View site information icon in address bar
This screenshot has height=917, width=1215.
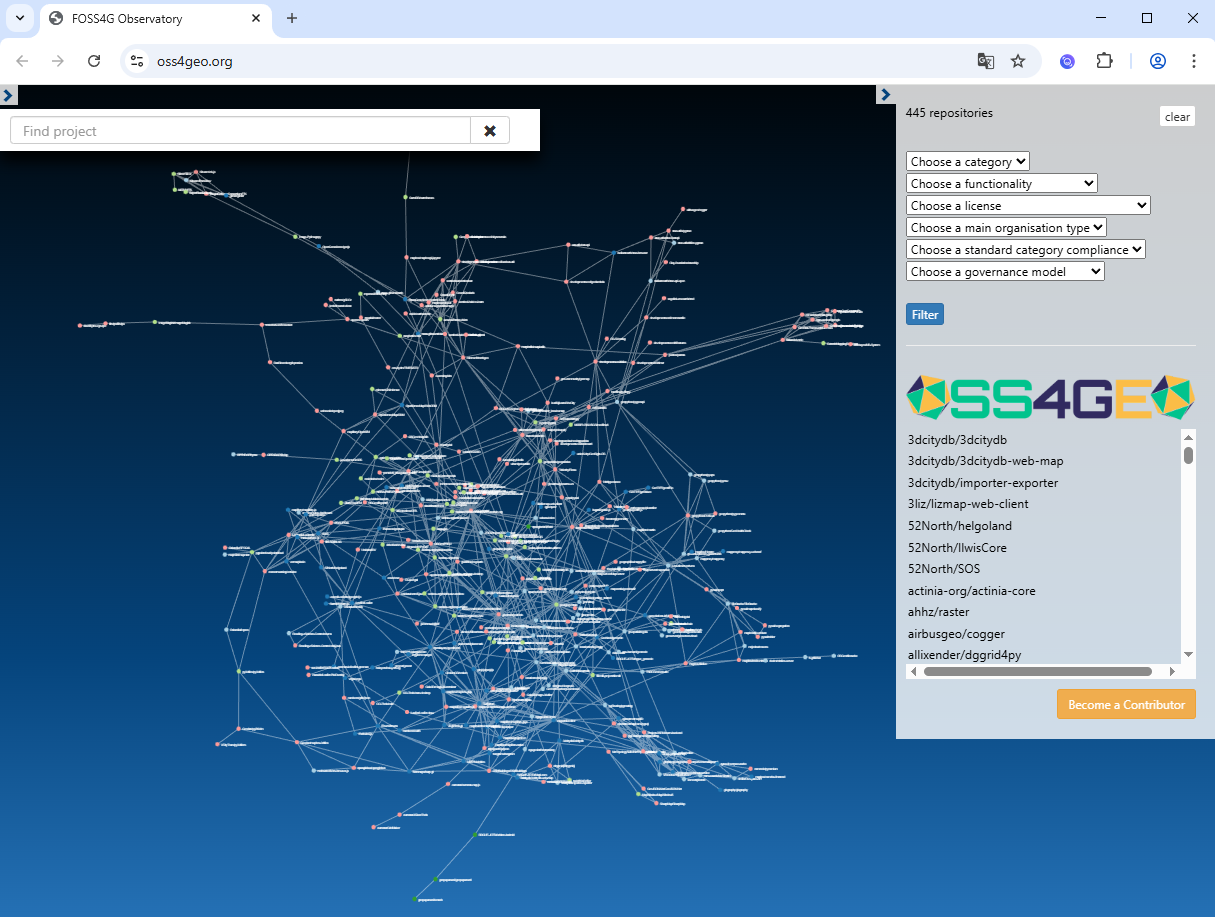click(138, 61)
